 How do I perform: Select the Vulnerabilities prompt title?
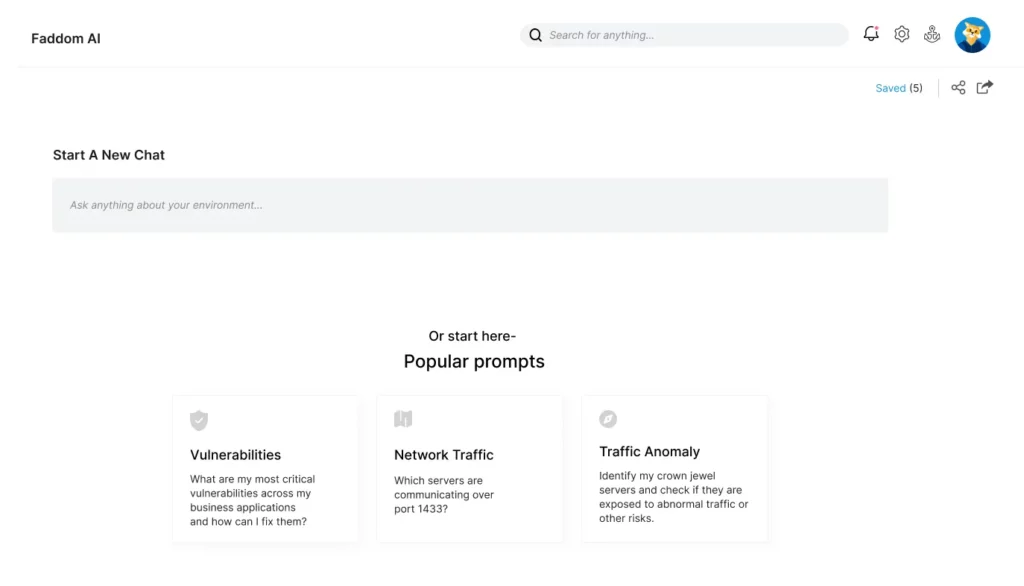235,455
